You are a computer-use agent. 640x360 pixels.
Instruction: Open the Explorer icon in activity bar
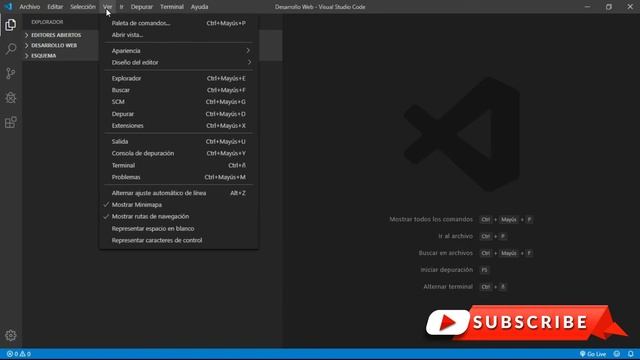(11, 25)
